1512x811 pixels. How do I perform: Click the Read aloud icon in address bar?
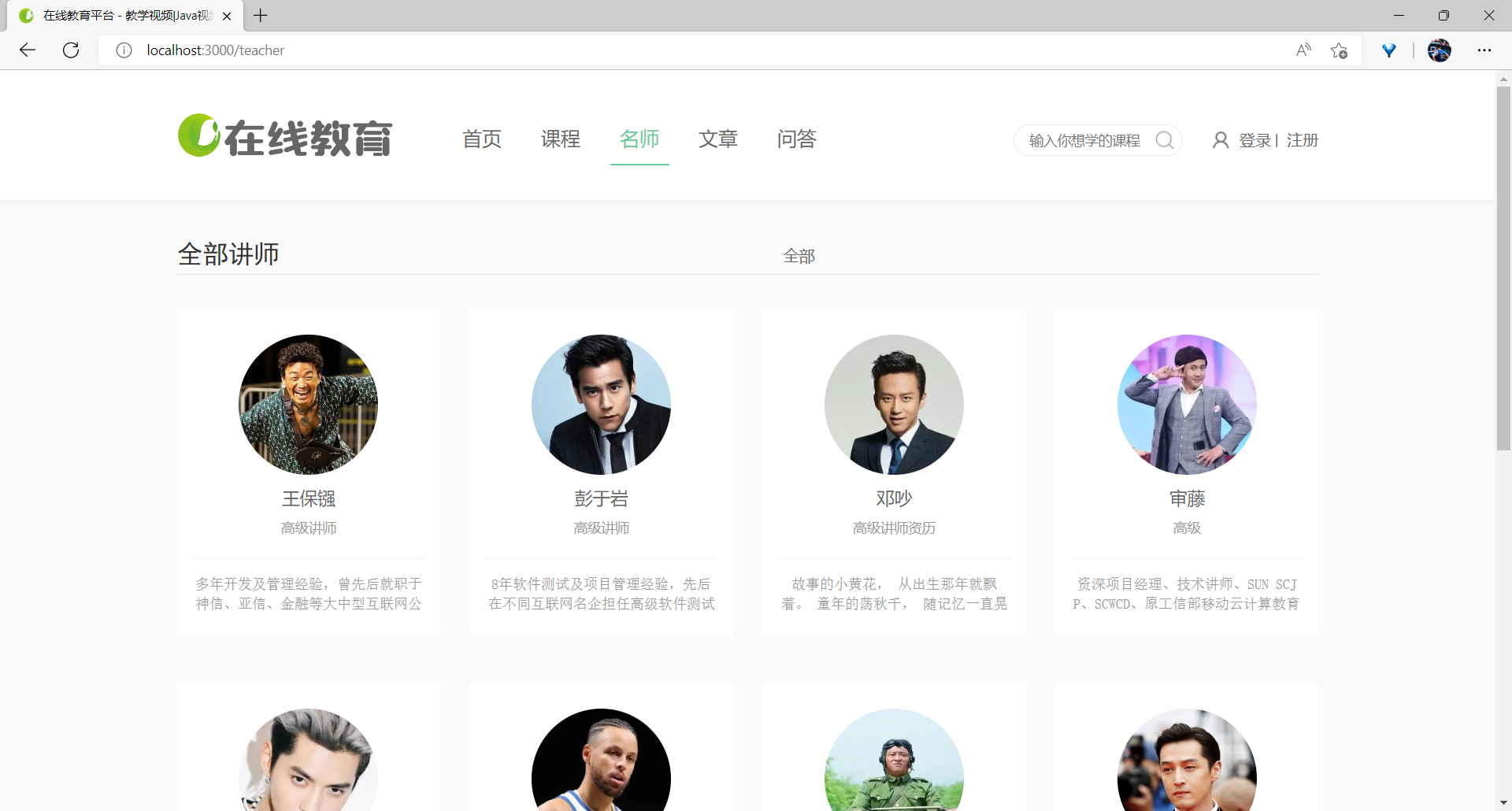click(1303, 50)
